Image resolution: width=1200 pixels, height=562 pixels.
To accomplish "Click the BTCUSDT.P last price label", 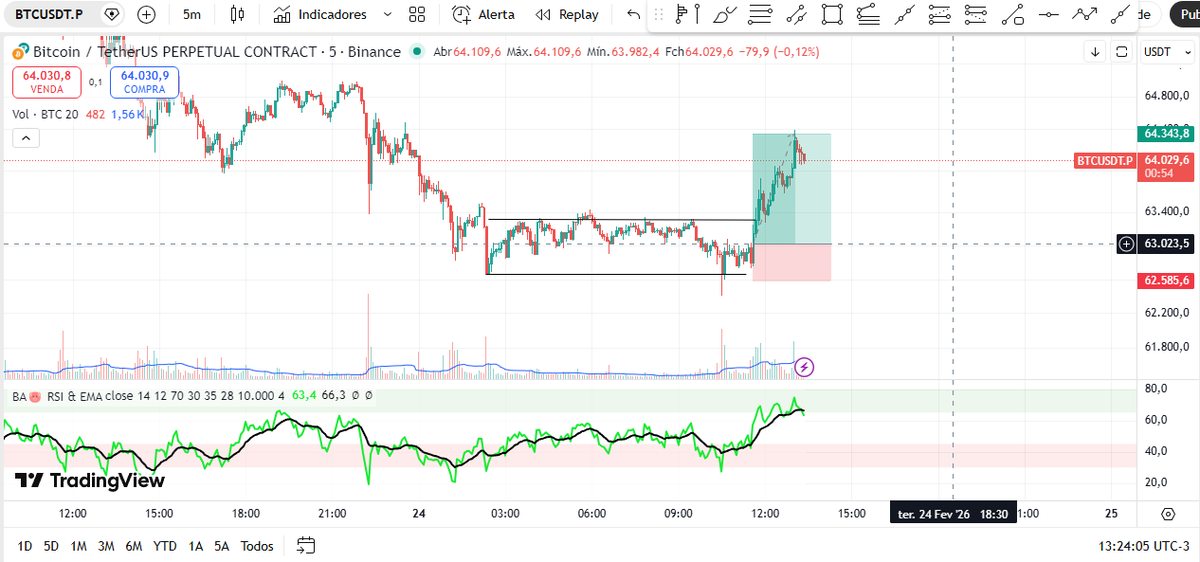I will (x=1104, y=160).
